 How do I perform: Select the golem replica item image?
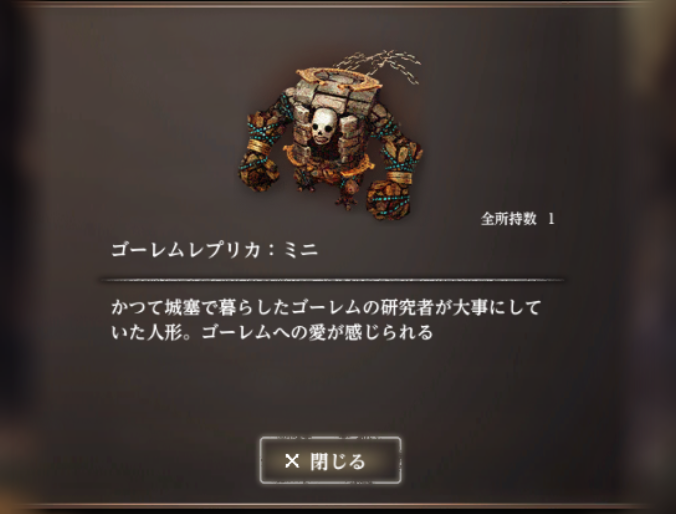coord(331,136)
